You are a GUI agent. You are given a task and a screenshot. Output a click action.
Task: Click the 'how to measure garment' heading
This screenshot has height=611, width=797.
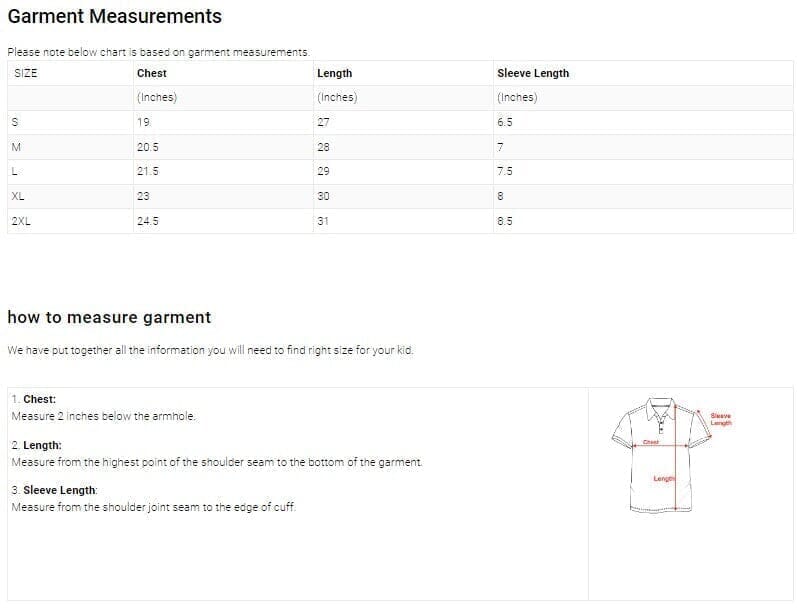[109, 317]
